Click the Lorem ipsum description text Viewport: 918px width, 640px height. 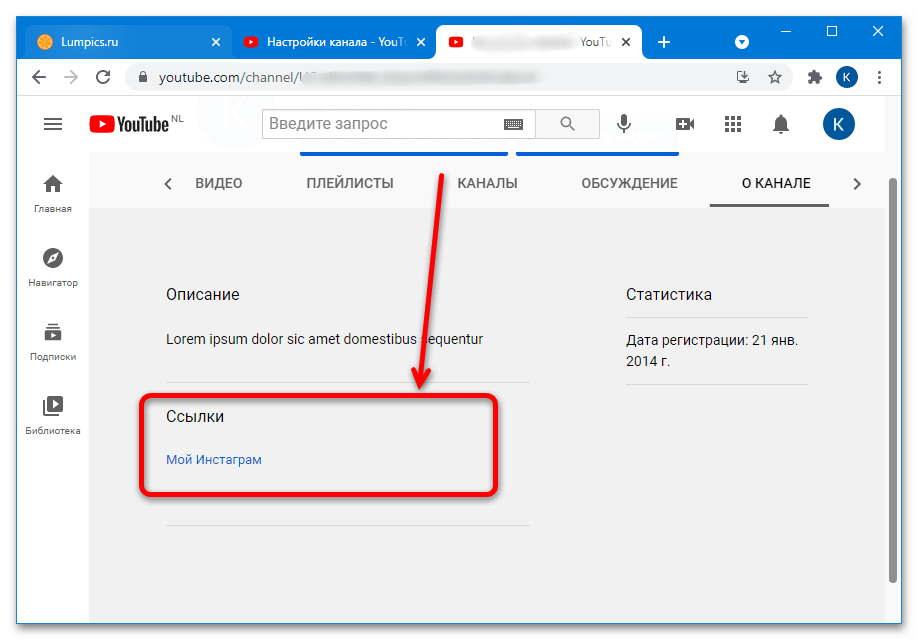tap(324, 339)
